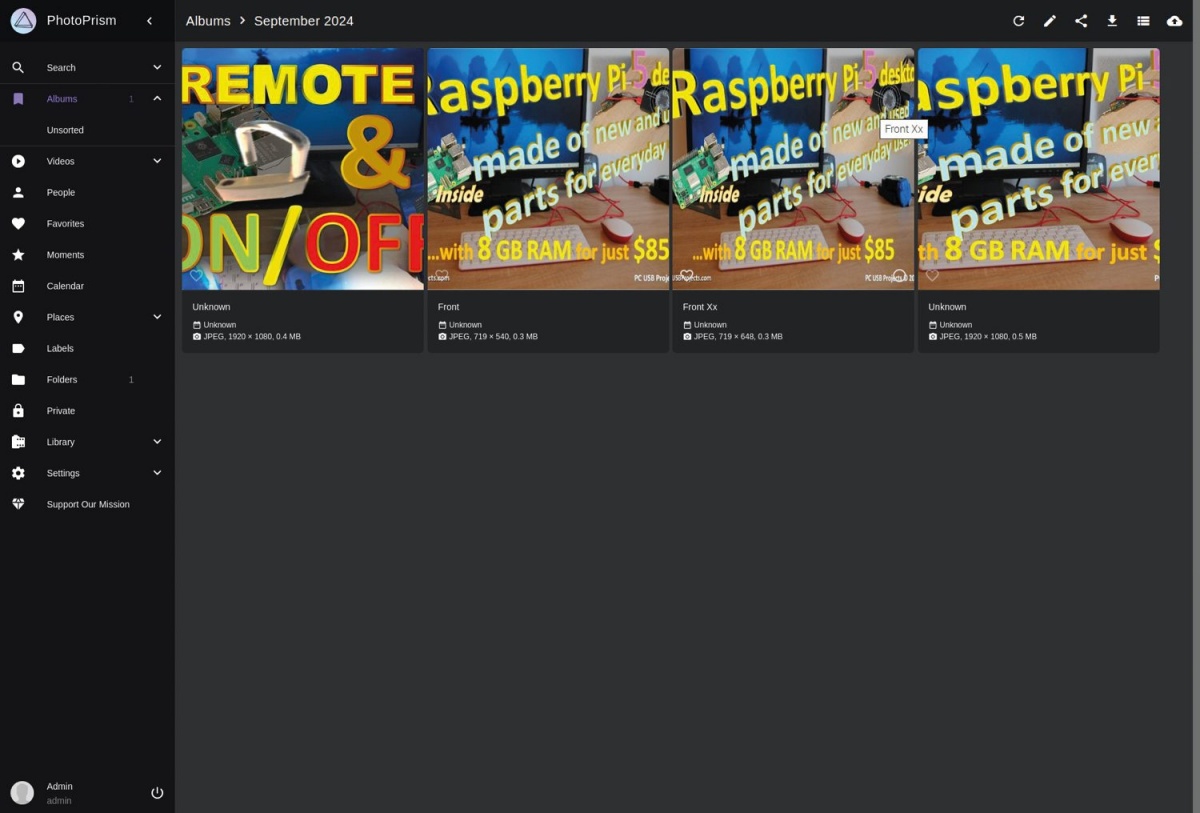Screen dimensions: 1200x813
Task: Click the PhotoPrism title text
Action: (x=82, y=21)
